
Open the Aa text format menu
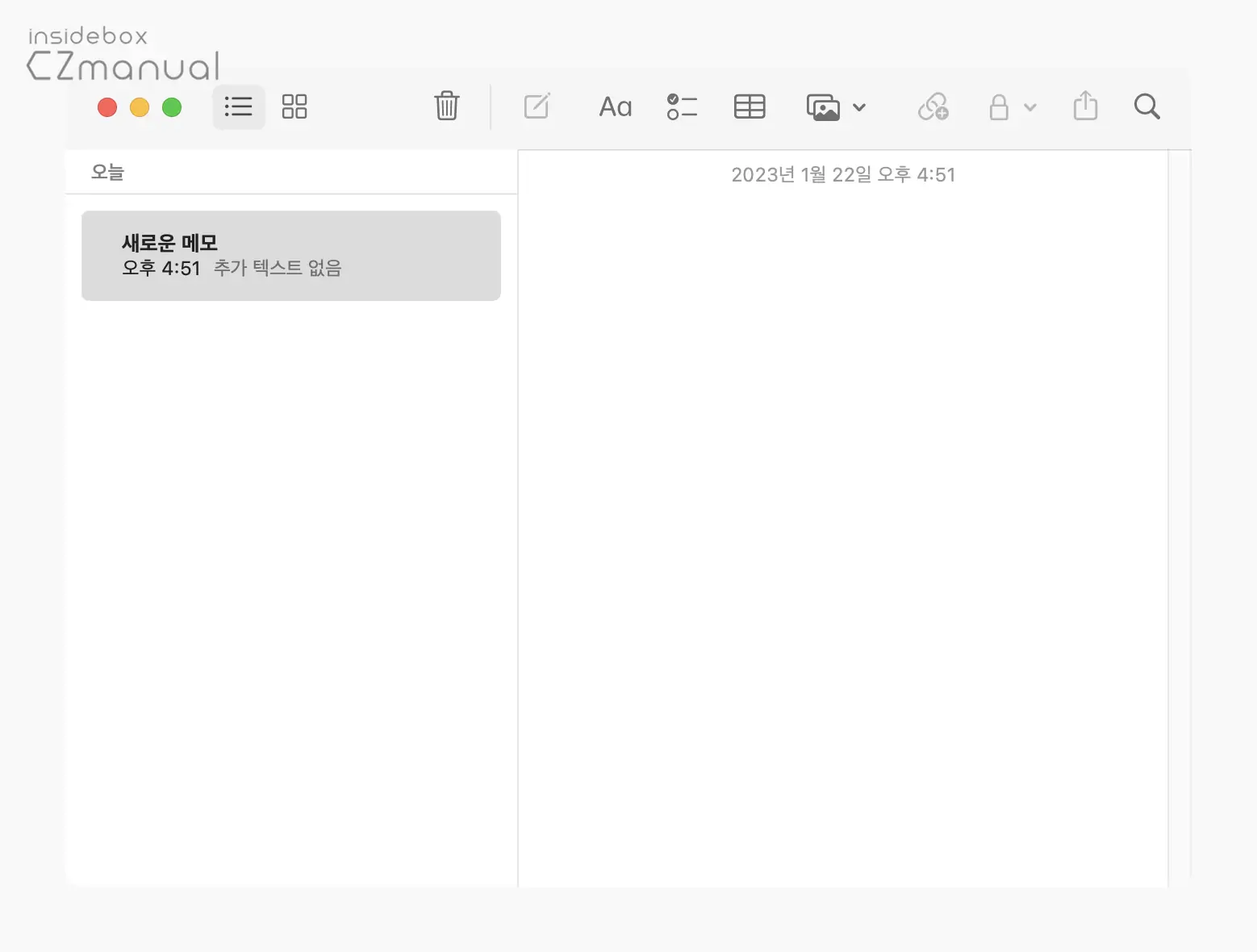tap(615, 106)
